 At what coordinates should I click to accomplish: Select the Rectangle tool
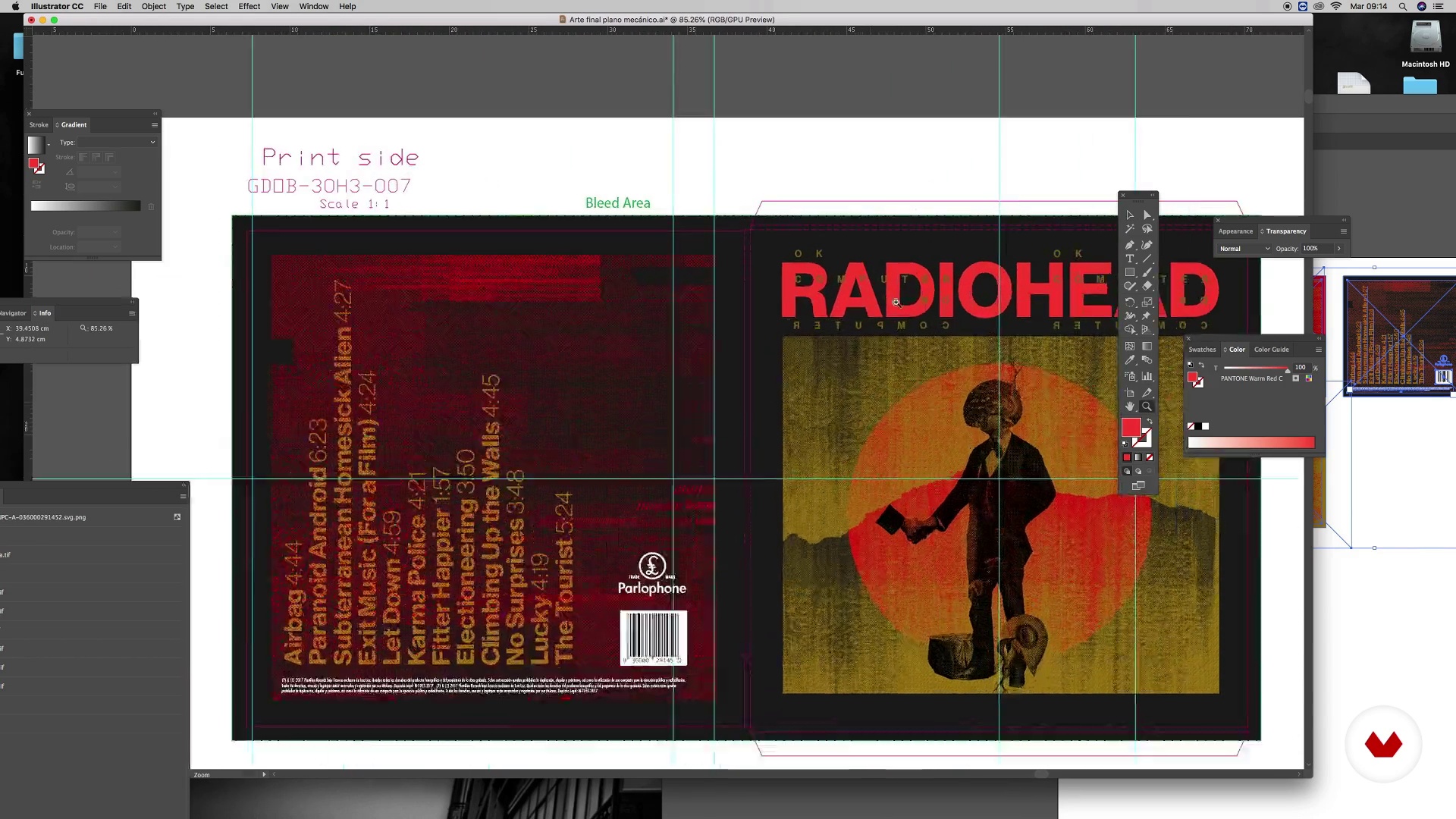click(1130, 272)
